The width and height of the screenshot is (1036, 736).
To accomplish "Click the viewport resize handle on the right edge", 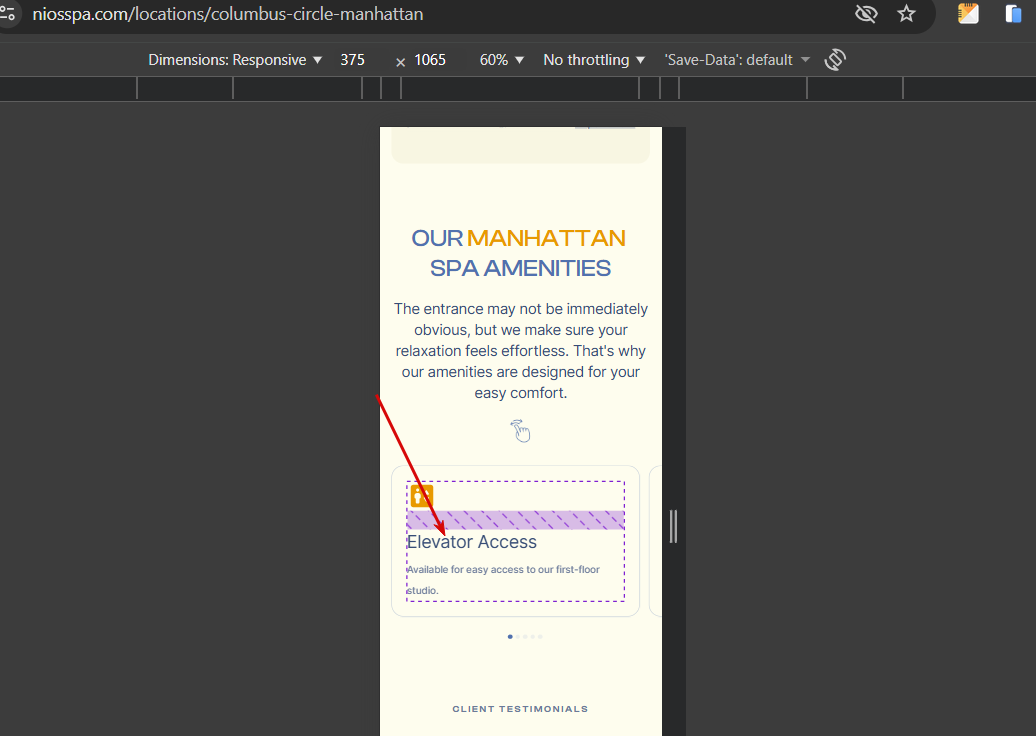I will coord(673,527).
